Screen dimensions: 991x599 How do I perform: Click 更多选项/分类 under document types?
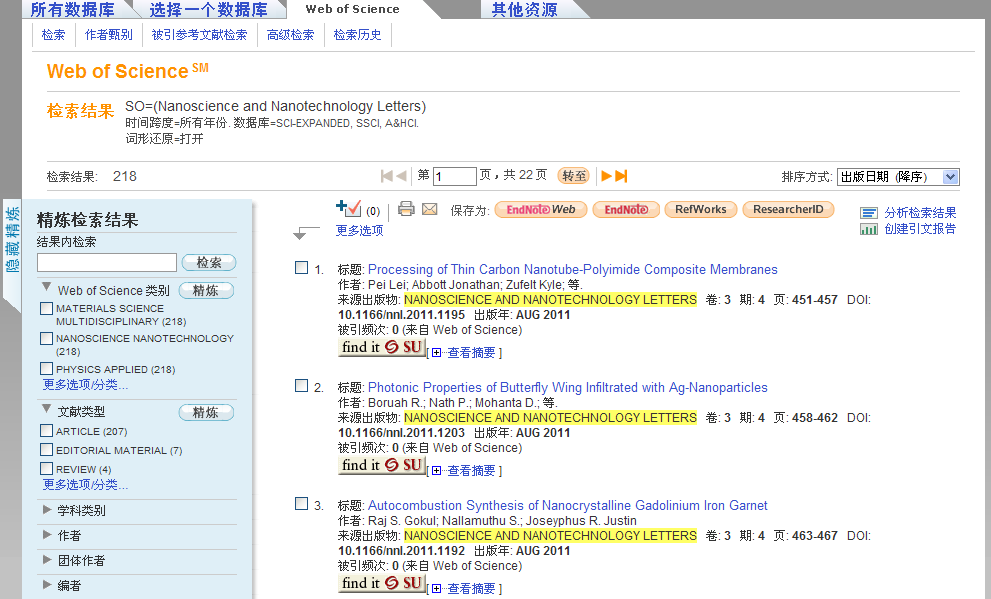(x=85, y=485)
